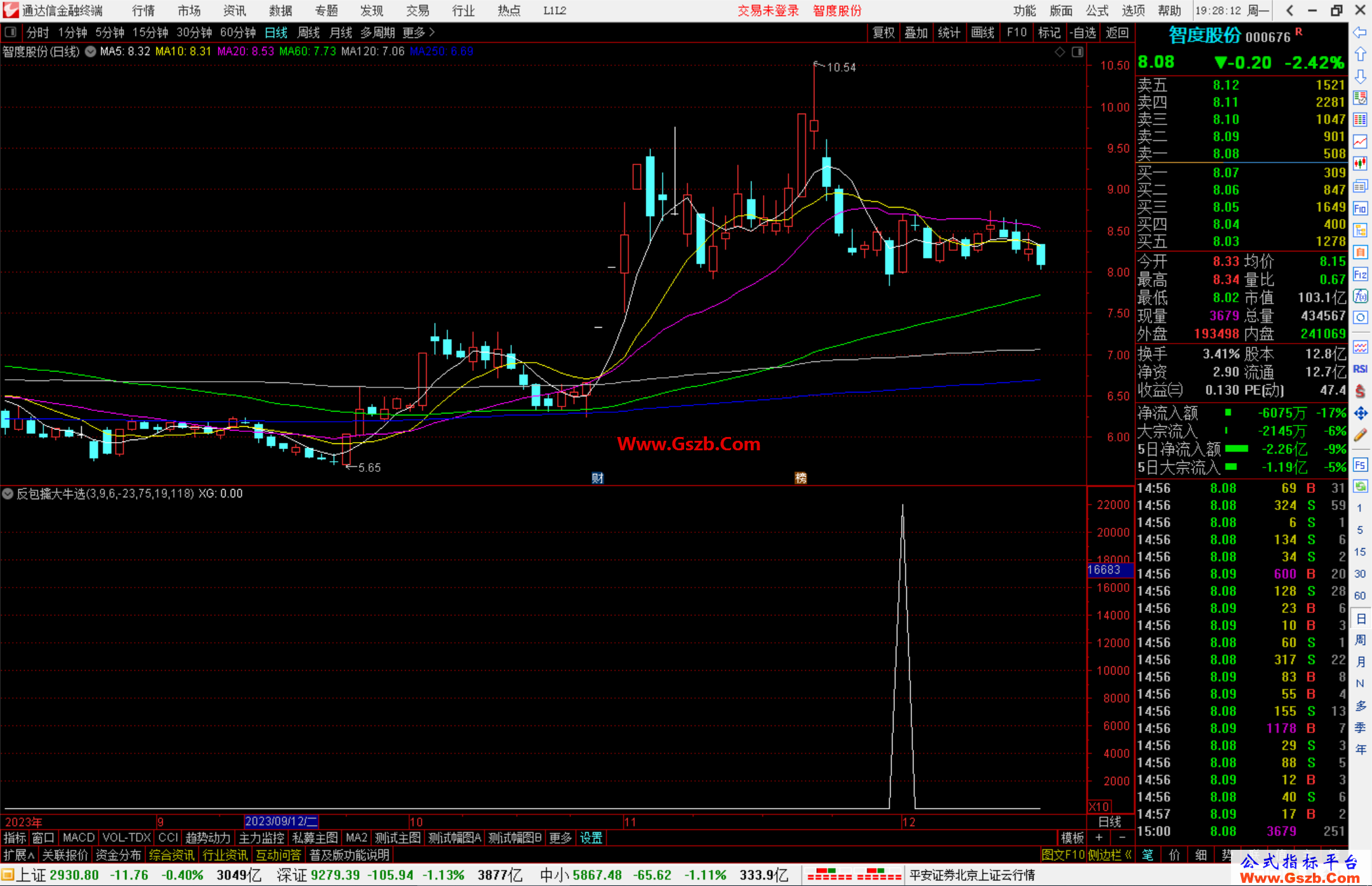This screenshot has height=886, width=1372.
Task: Click the 叠加 overlay button
Action: [916, 32]
